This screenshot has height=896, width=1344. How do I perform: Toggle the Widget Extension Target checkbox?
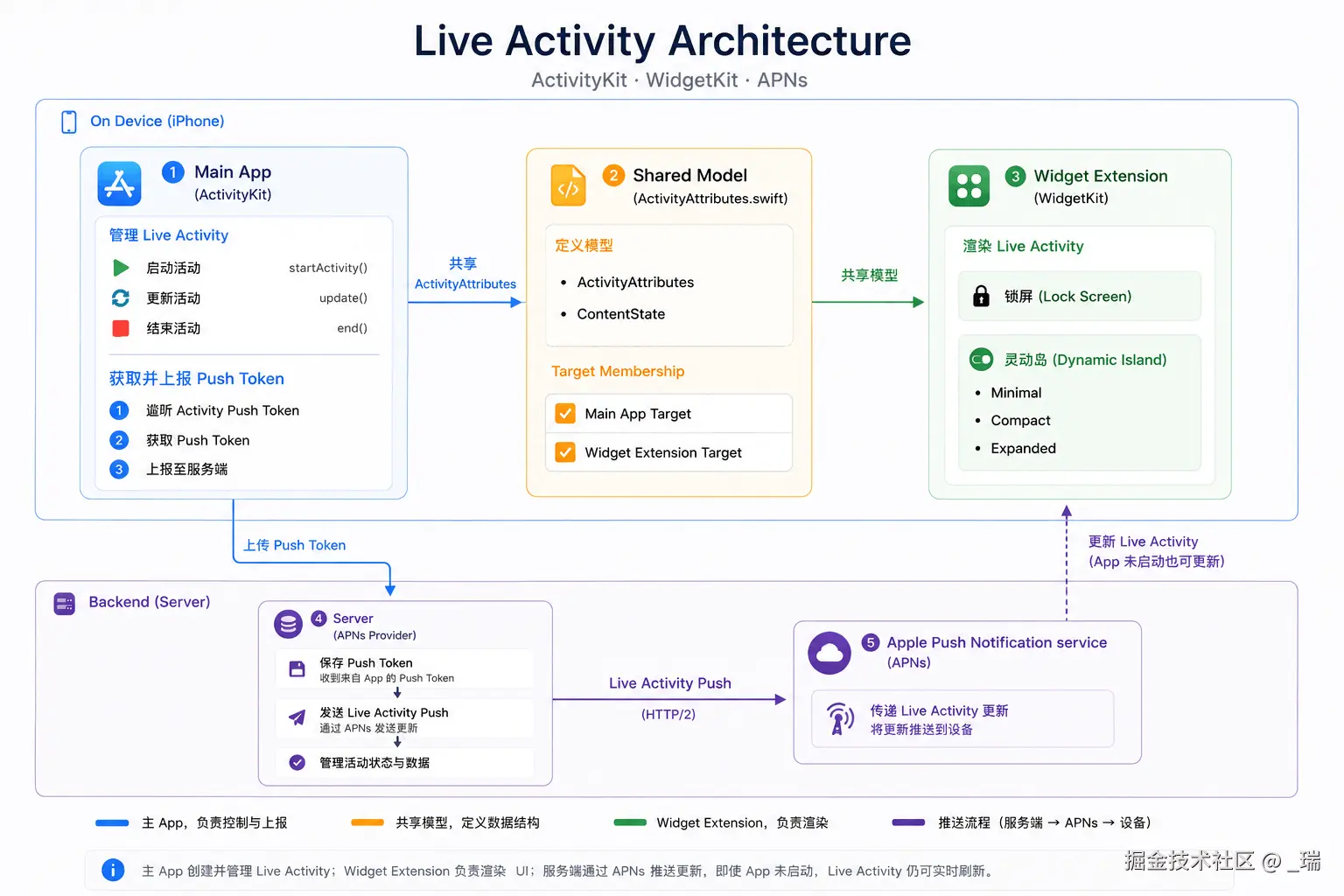(x=565, y=452)
